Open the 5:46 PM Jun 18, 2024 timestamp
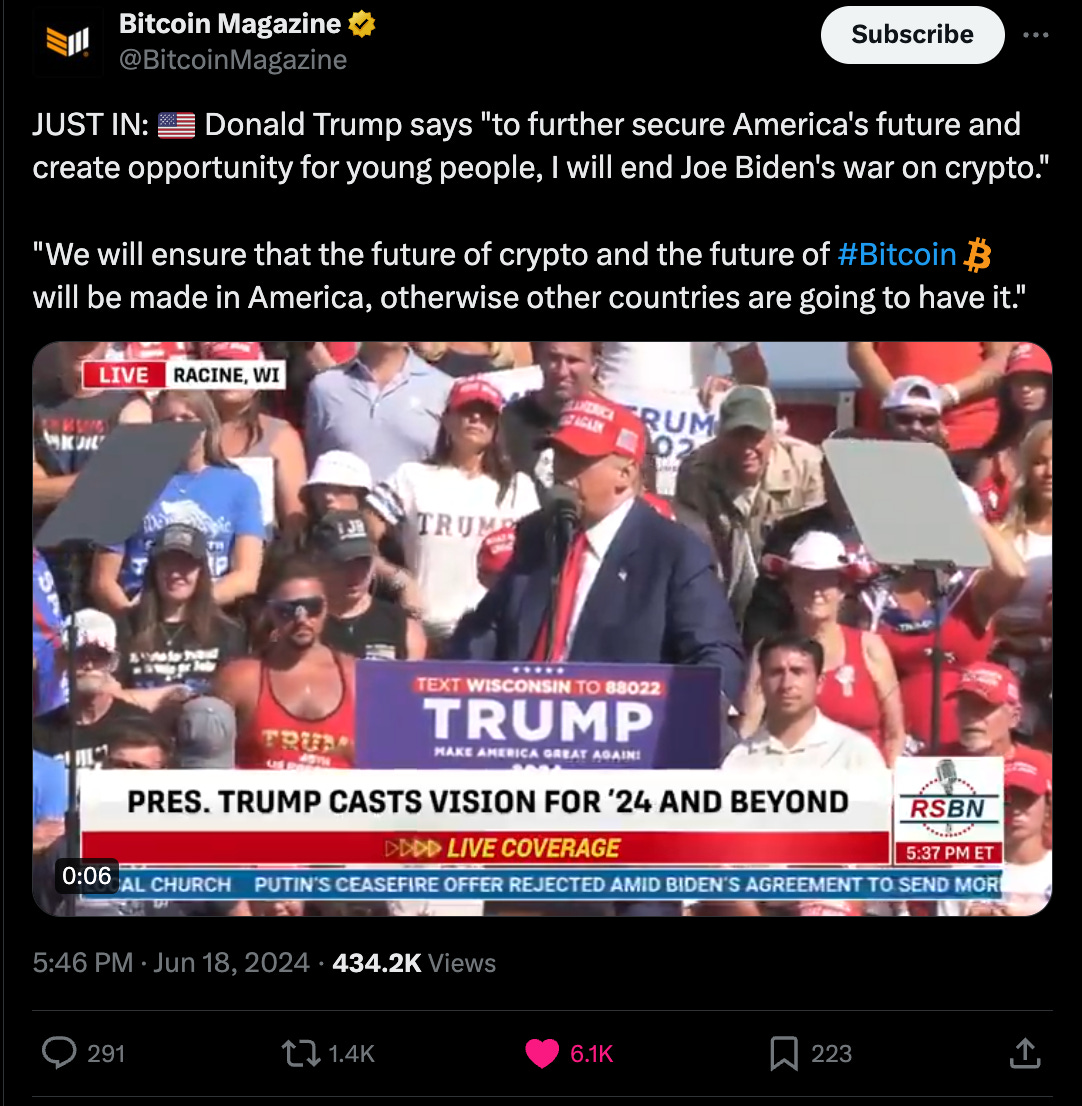The height and width of the screenshot is (1106, 1082). 171,963
